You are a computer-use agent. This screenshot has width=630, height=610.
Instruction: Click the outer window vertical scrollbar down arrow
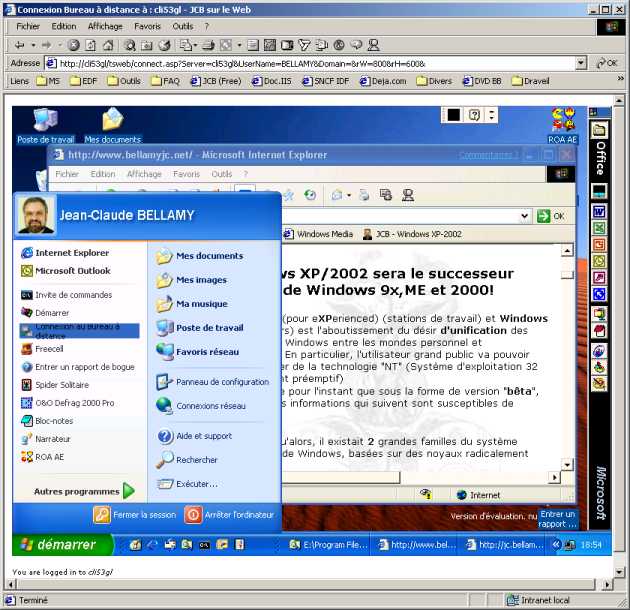[619, 571]
